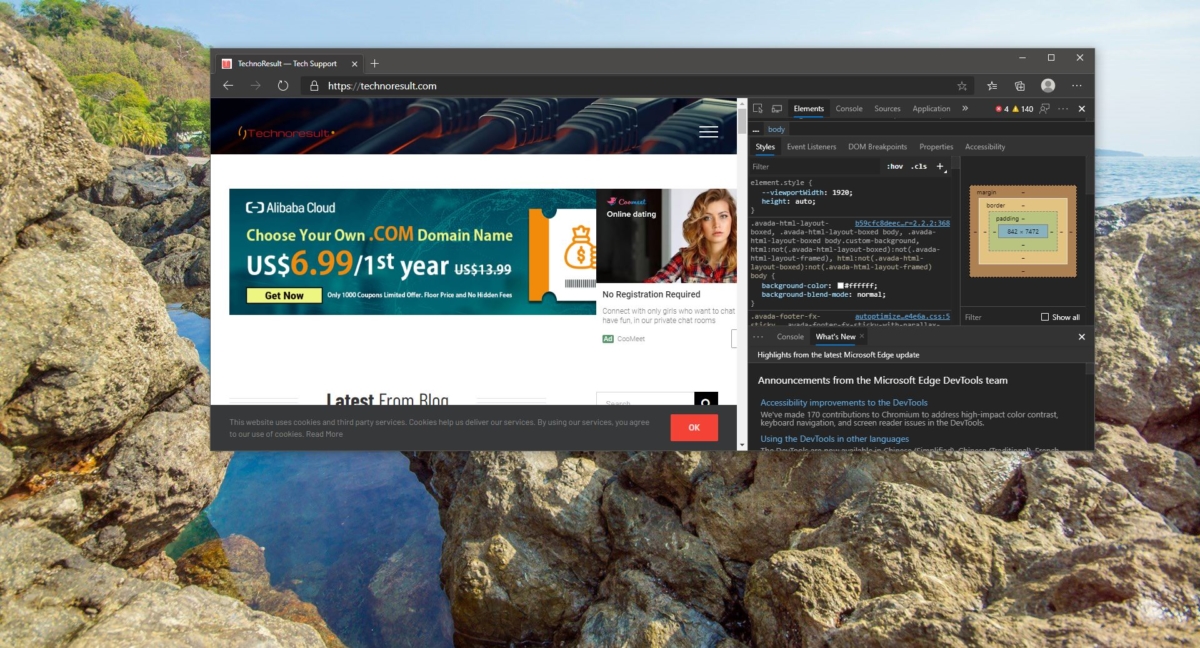Click the blog search magnifier icon
1200x648 pixels.
coord(707,401)
